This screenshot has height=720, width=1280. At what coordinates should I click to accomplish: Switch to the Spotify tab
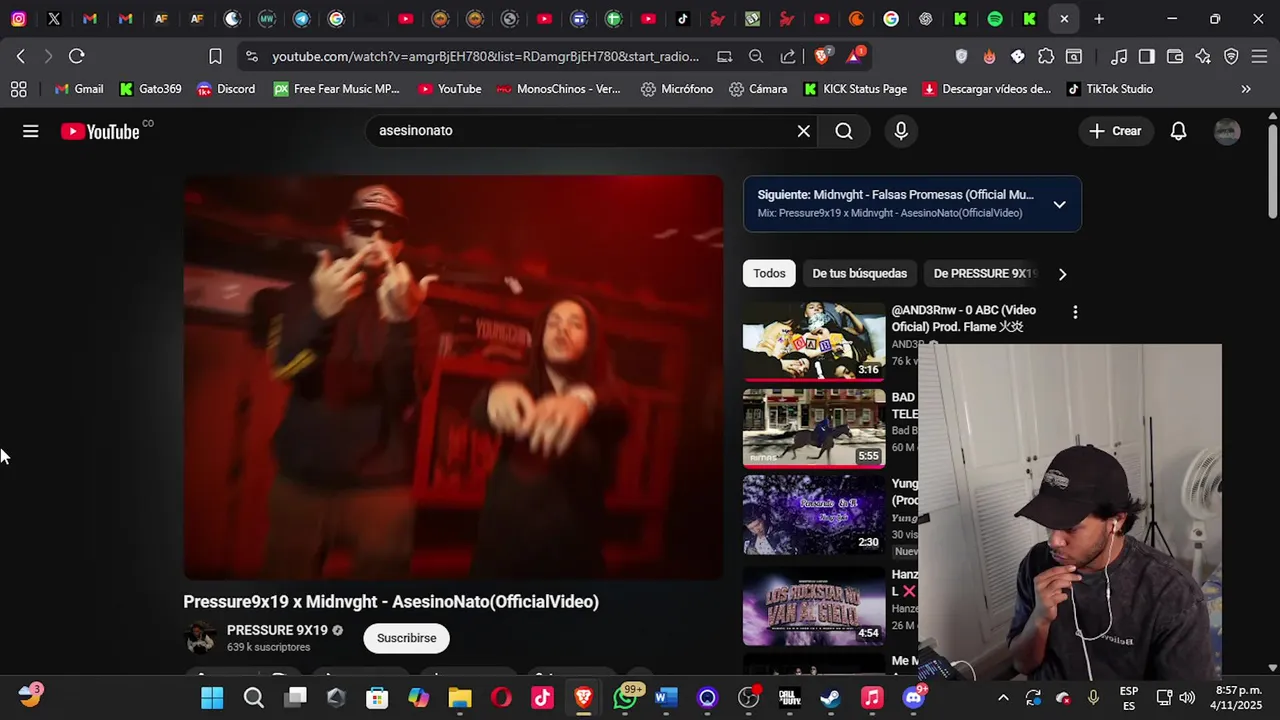995,19
